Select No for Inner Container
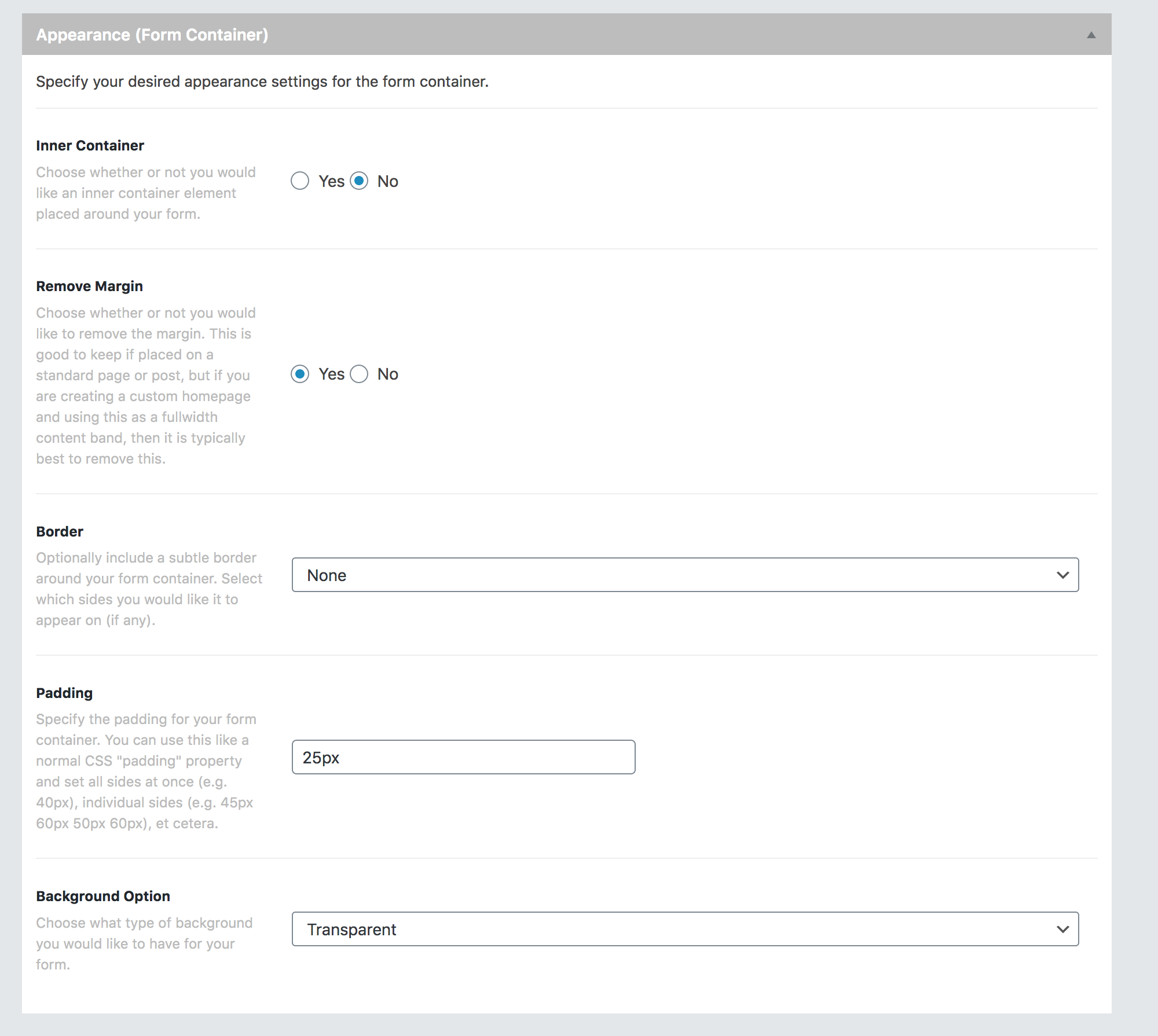 coord(359,181)
